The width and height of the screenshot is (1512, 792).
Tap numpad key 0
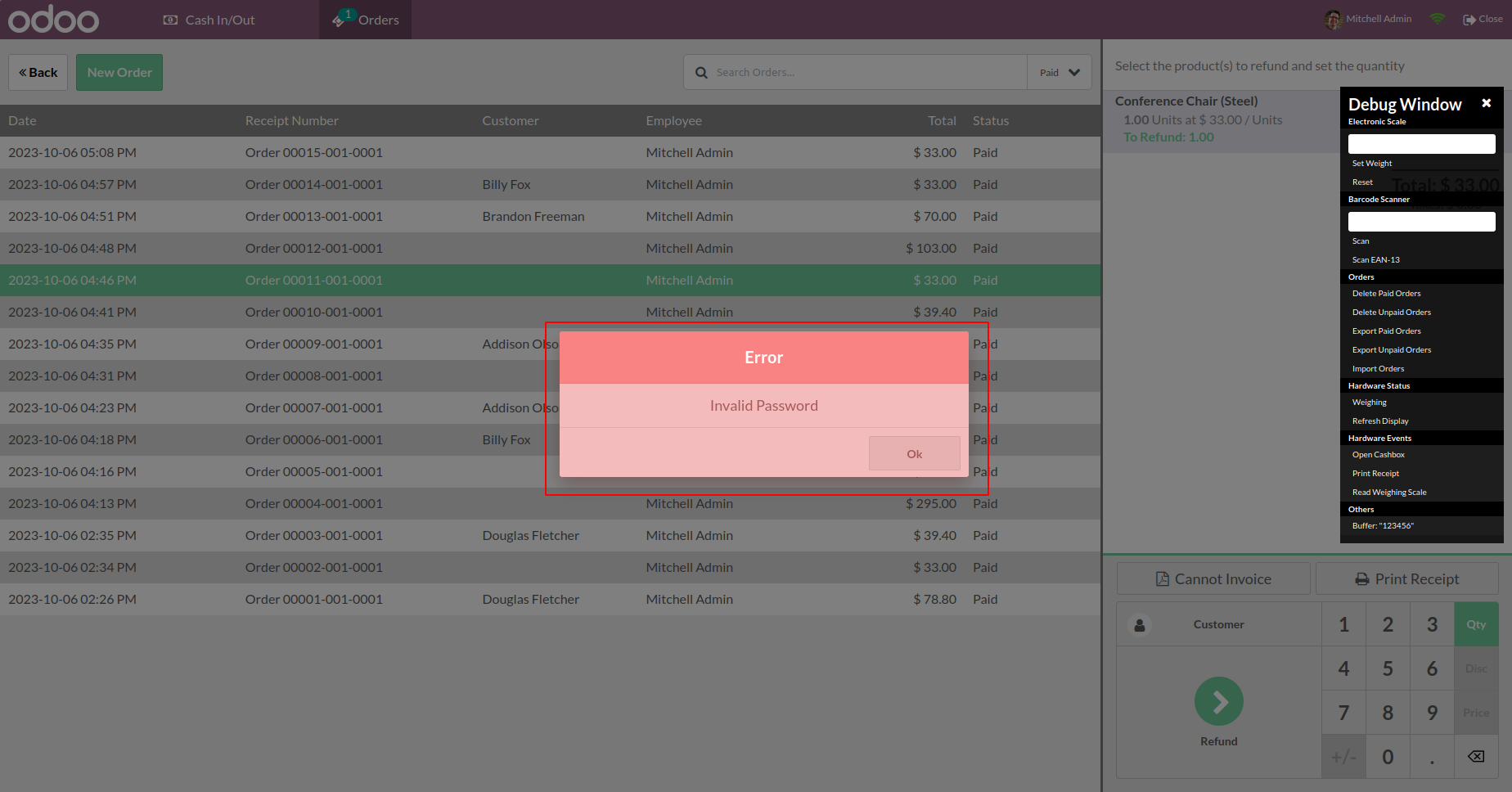click(1388, 757)
